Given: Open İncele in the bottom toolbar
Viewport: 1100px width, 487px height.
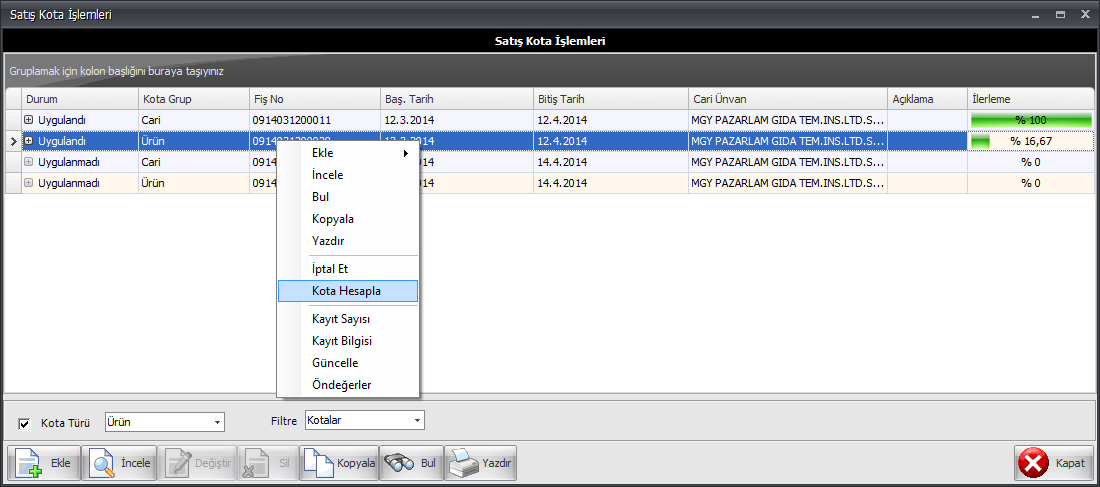Looking at the screenshot, I should click(119, 463).
